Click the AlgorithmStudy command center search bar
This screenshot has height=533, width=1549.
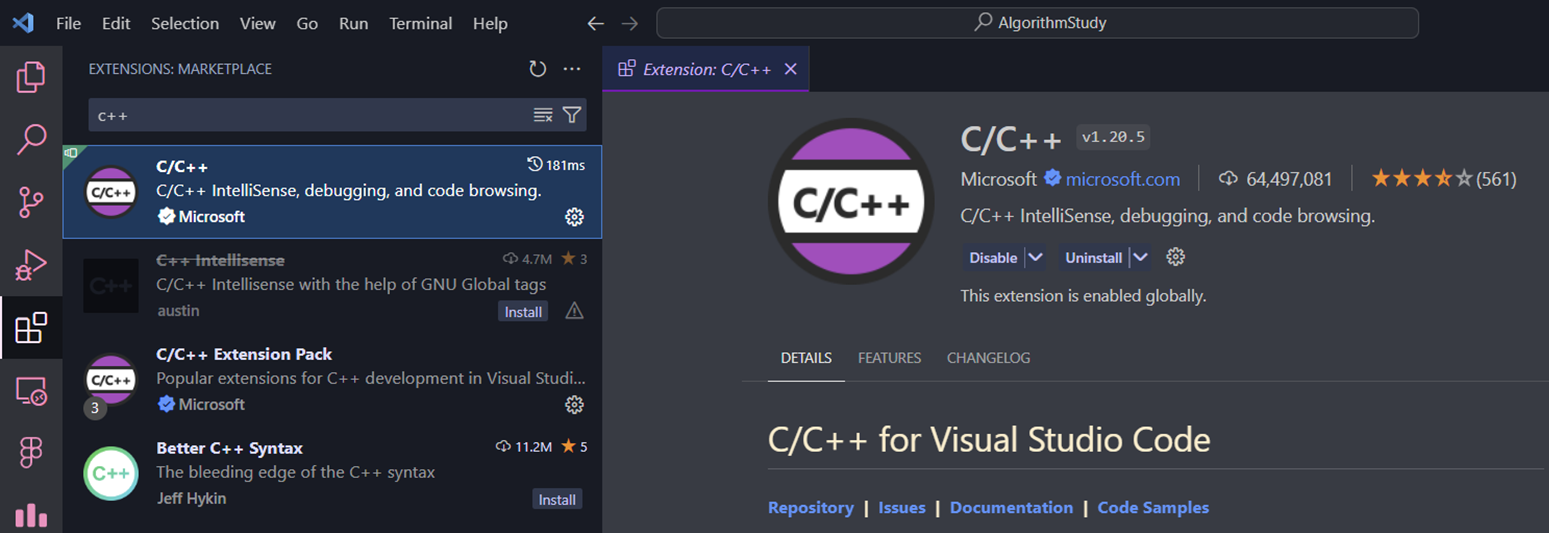click(1037, 23)
